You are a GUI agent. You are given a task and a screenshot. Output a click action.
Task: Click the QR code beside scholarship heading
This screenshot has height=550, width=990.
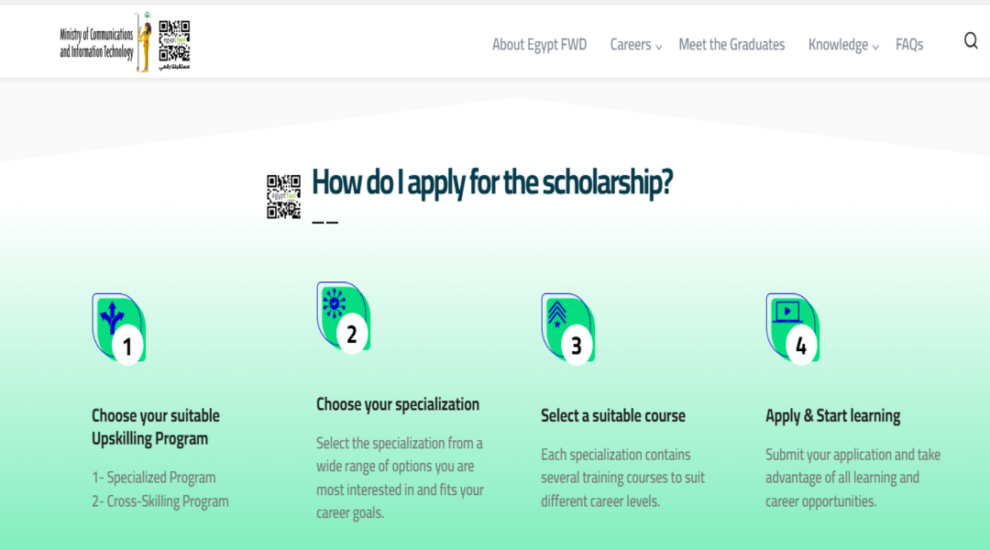(x=283, y=197)
